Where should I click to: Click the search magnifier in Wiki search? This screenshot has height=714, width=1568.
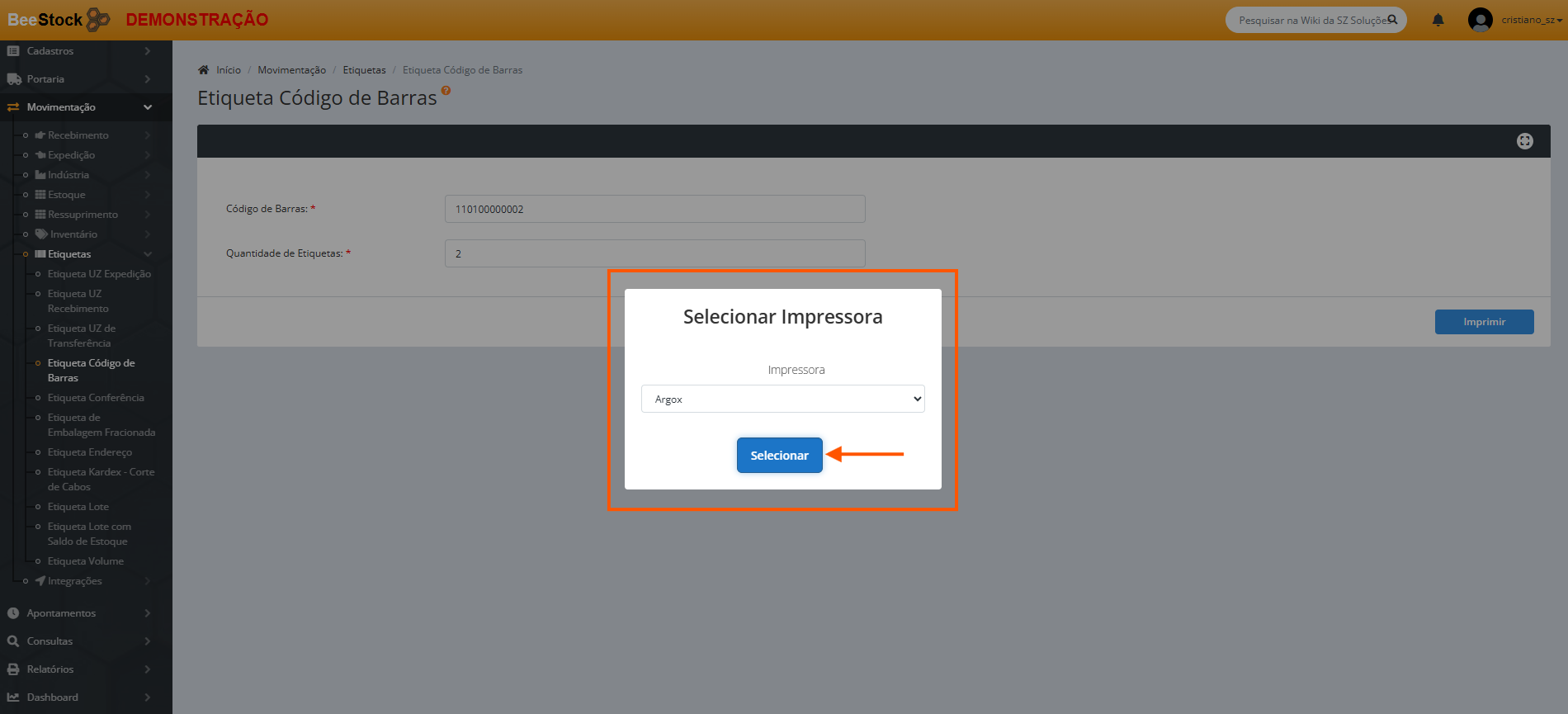[x=1392, y=20]
